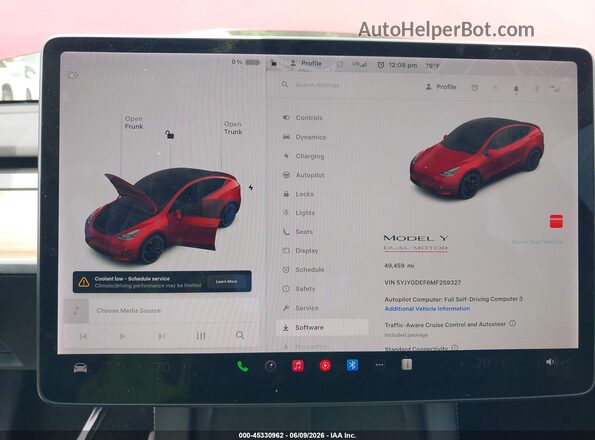Open the Bluetooth app icon
Viewport: 595px width, 440px height.
[x=353, y=365]
